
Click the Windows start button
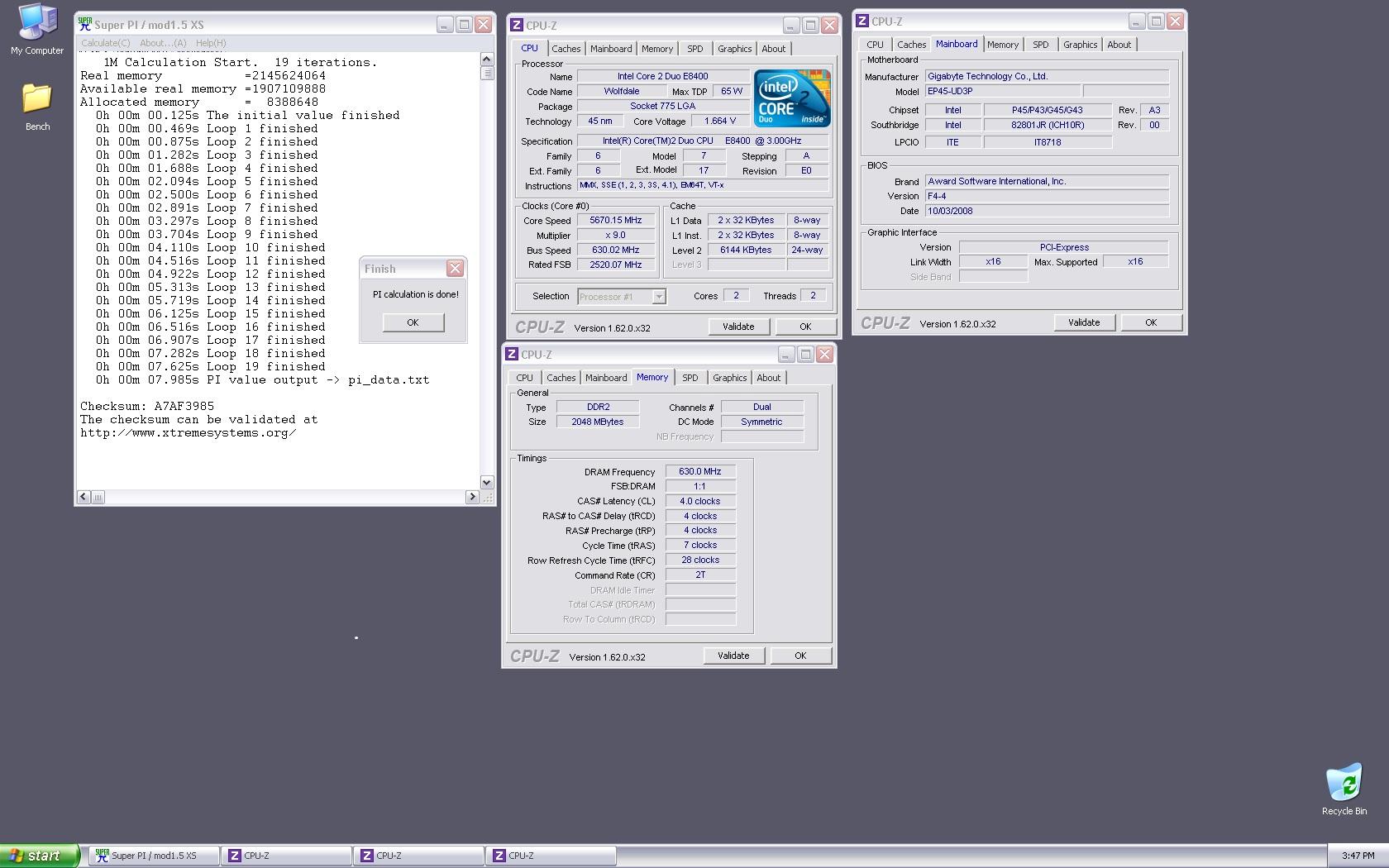[39, 856]
